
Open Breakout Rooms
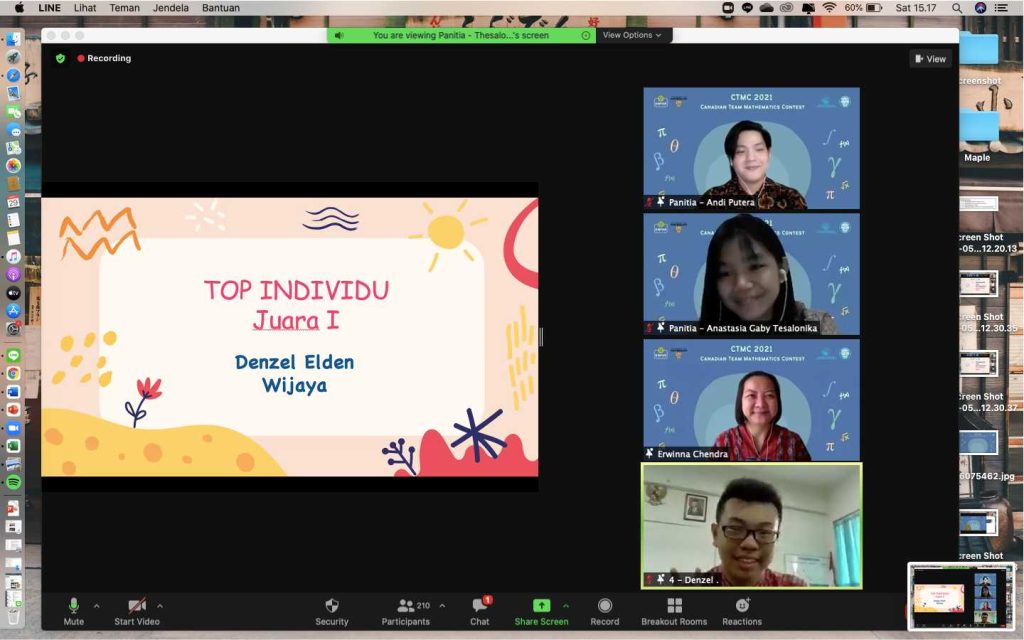tap(674, 606)
